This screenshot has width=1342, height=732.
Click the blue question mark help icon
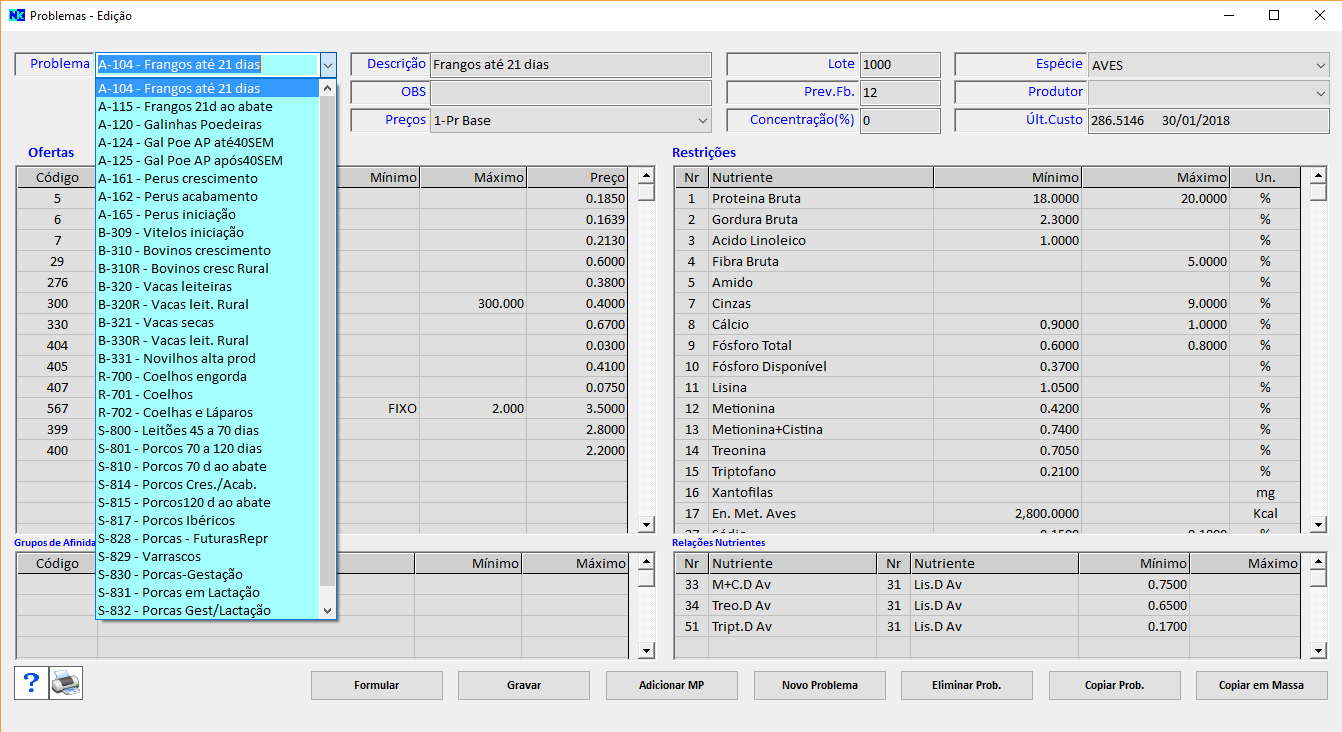point(31,683)
